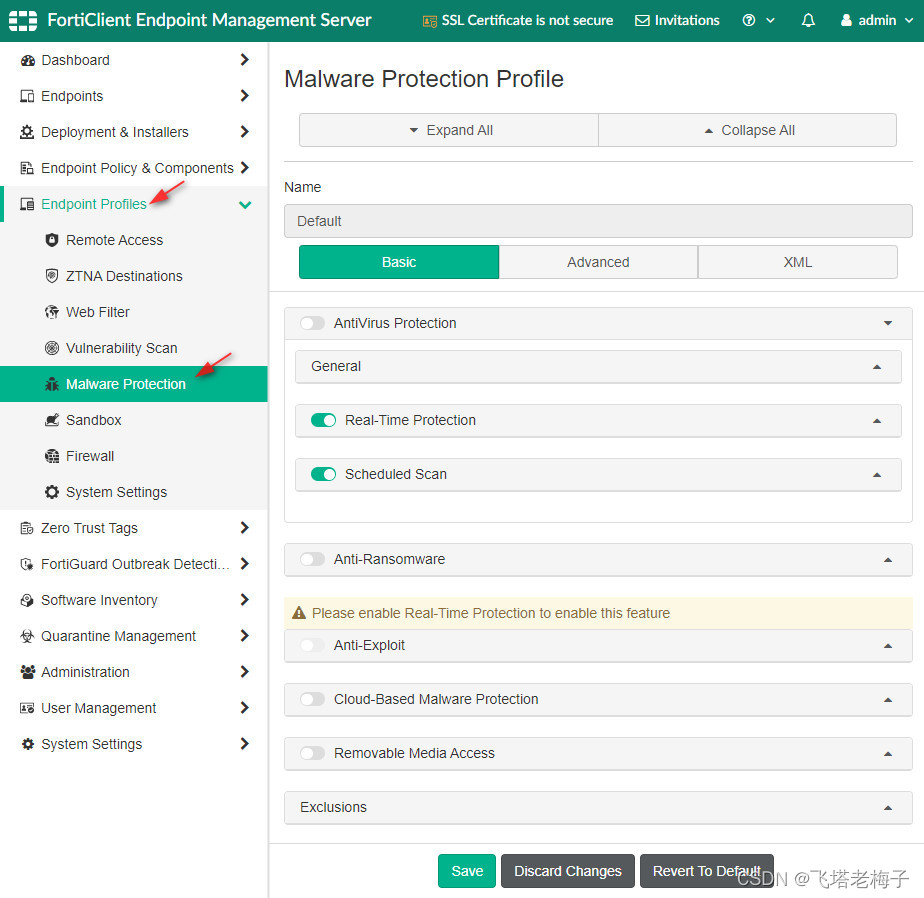Click the Deployment & Installers icon
924x898 pixels.
tap(27, 132)
